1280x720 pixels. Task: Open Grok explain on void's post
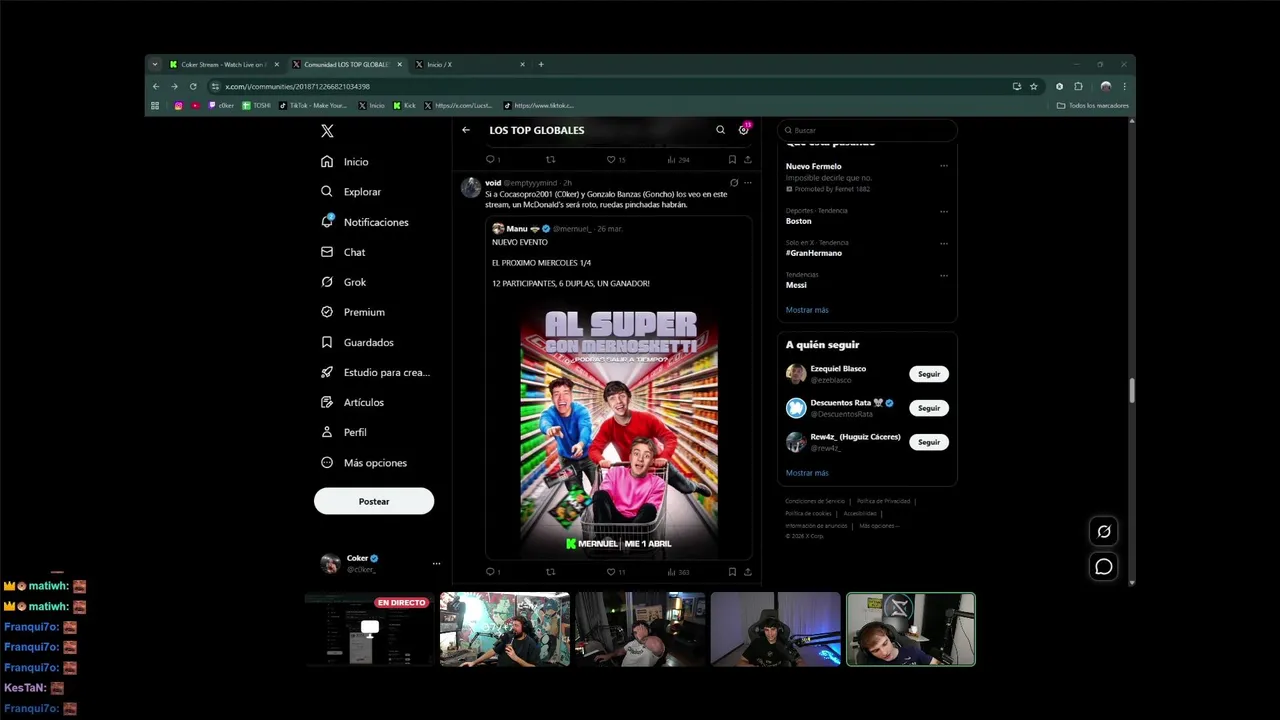tap(734, 183)
